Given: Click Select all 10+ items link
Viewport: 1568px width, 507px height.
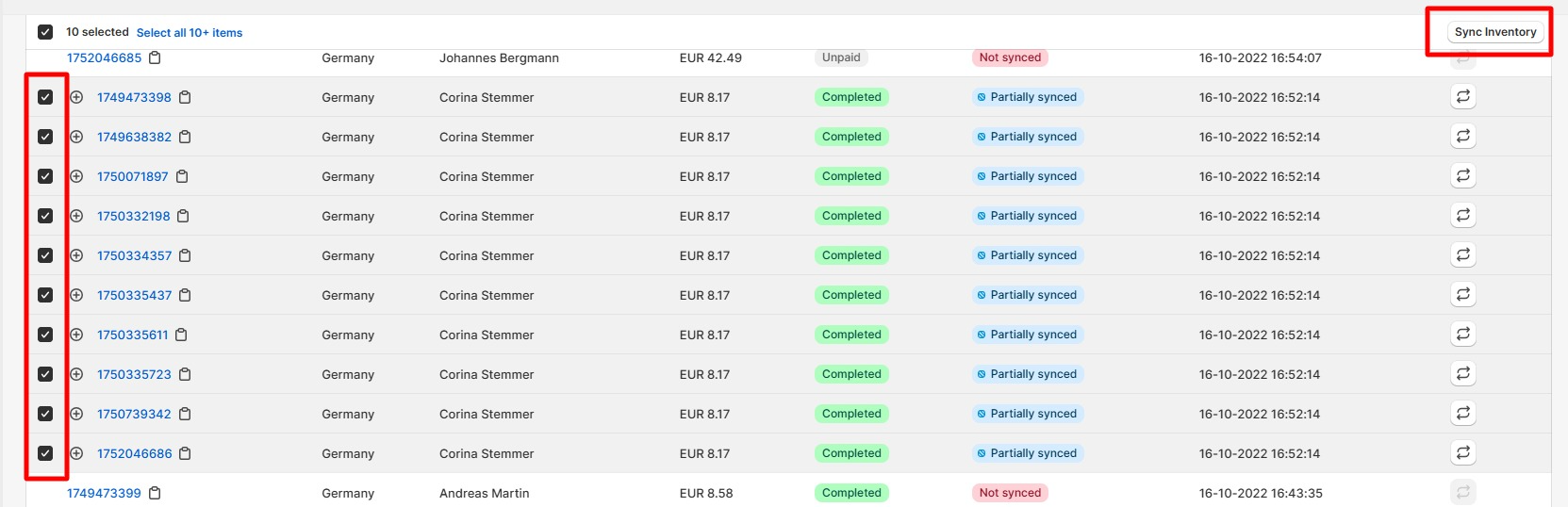Looking at the screenshot, I should point(190,33).
